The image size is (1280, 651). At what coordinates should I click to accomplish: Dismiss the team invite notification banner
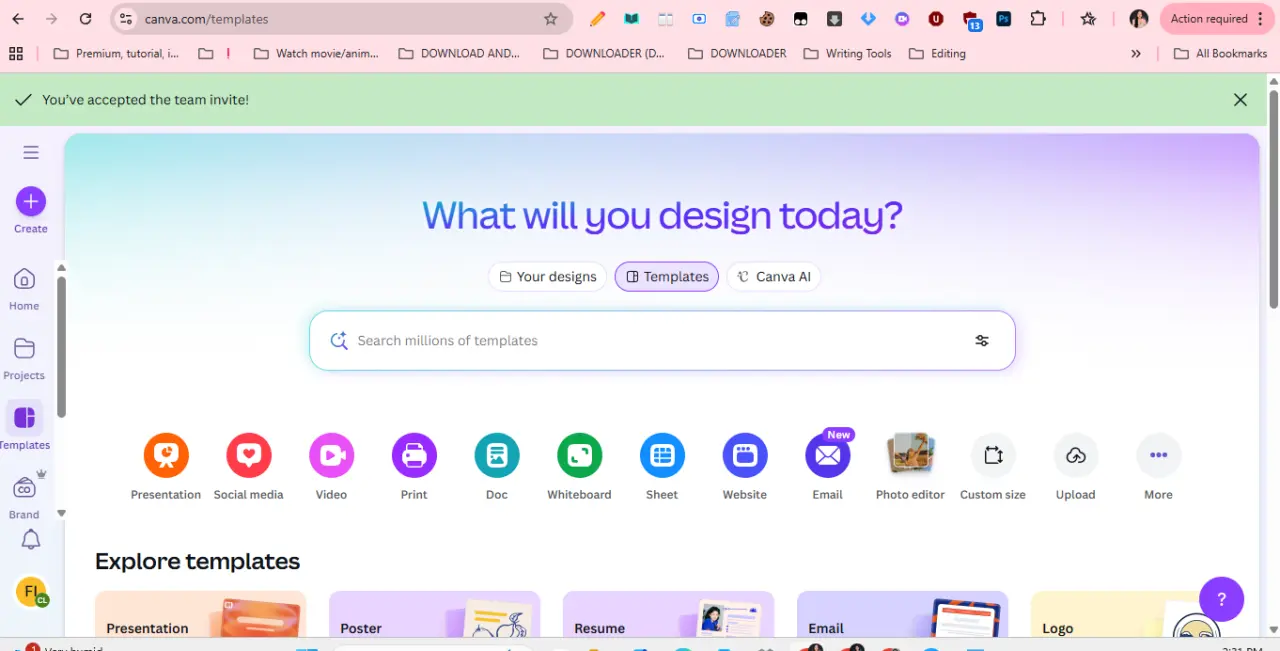(x=1240, y=100)
